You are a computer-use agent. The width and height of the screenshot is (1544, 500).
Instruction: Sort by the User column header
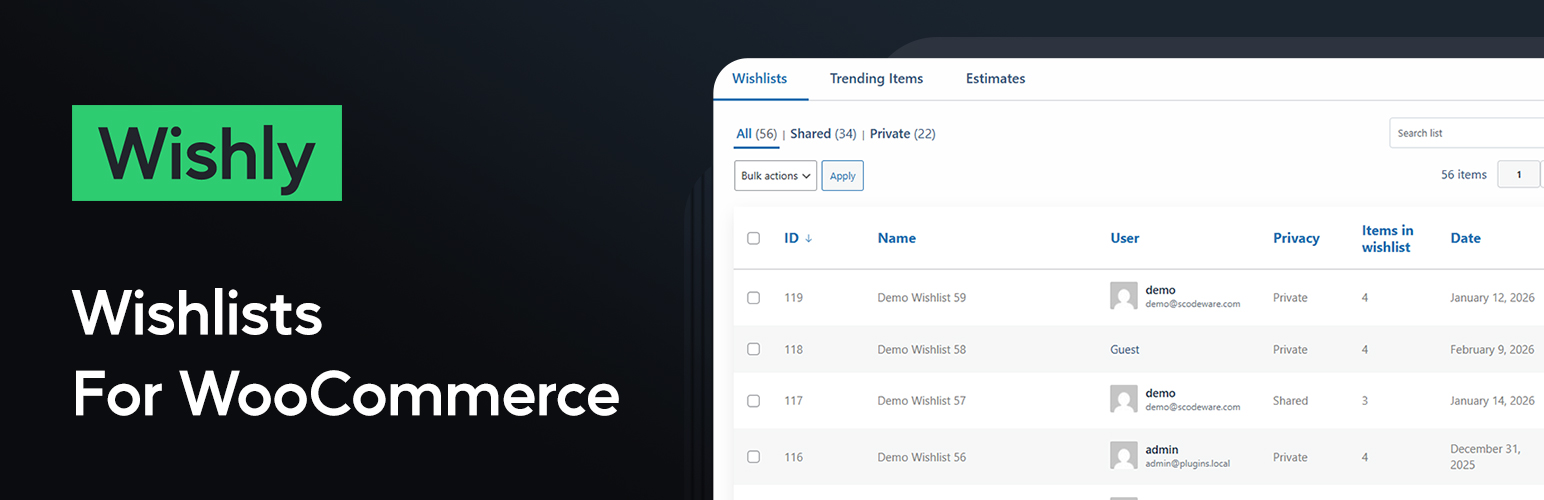tap(1125, 238)
